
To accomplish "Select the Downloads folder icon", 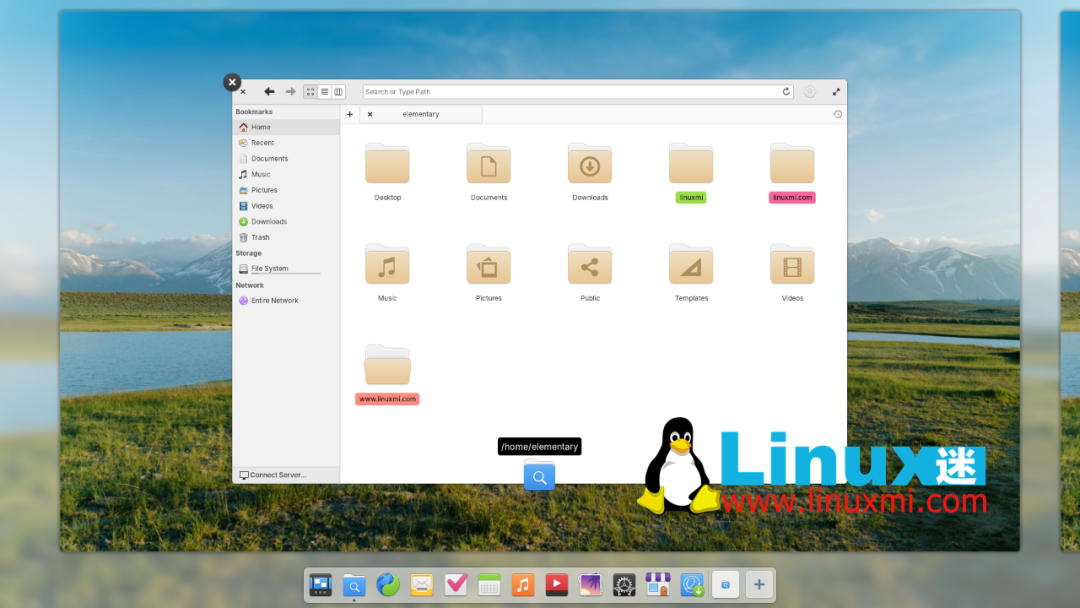I will 590,164.
